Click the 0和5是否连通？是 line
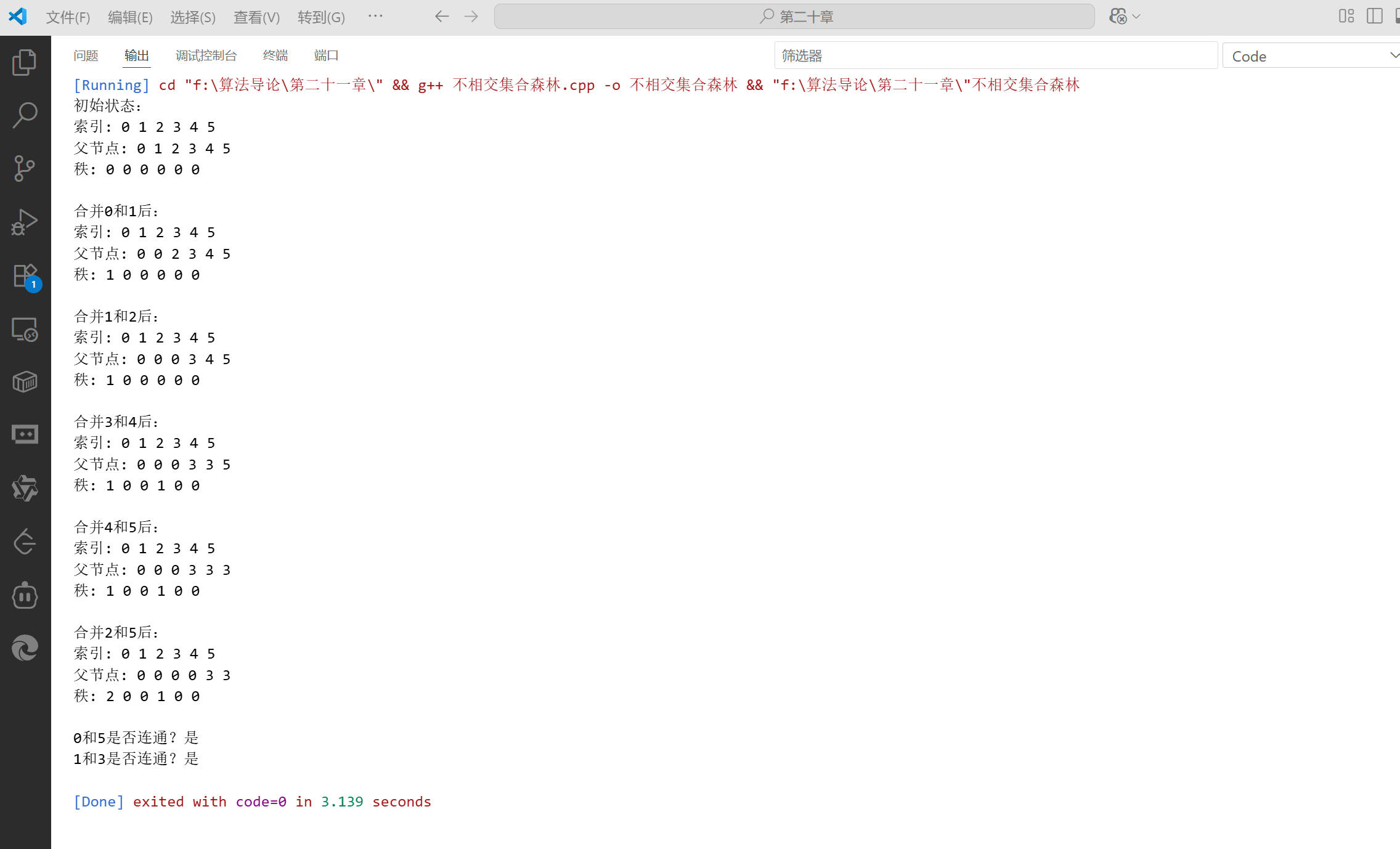 136,738
